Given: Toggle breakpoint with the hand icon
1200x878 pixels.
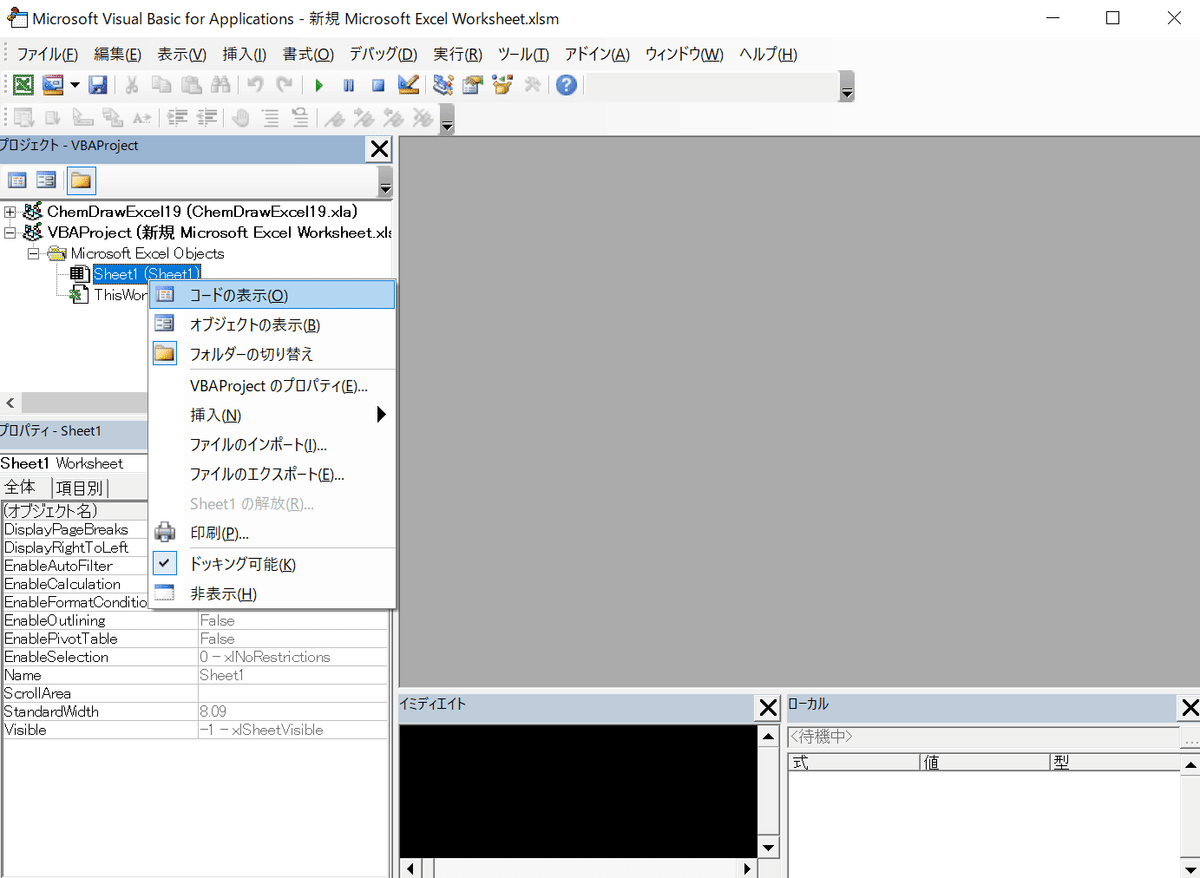Looking at the screenshot, I should (240, 118).
